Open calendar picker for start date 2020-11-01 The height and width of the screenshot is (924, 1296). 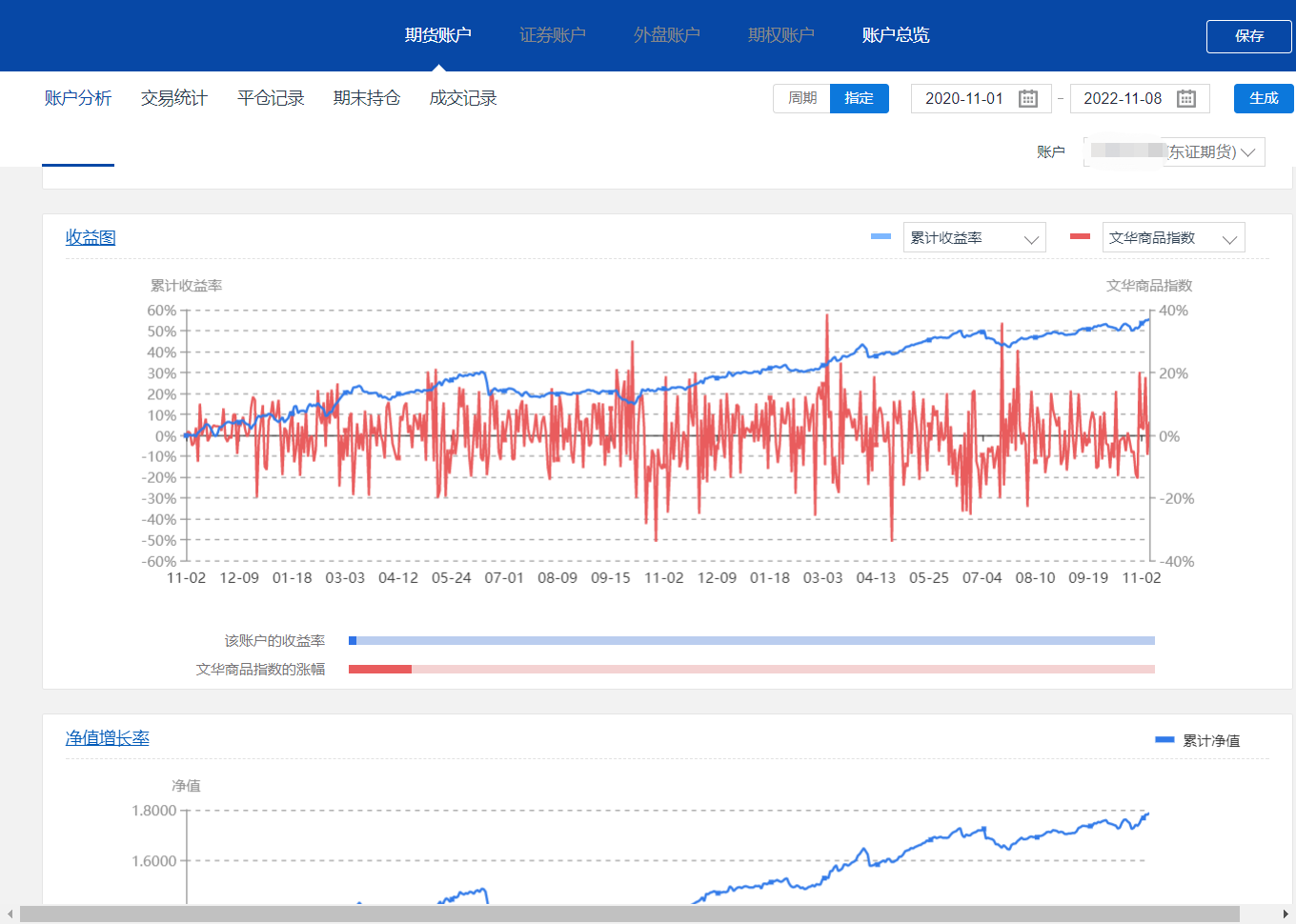coord(1027,98)
